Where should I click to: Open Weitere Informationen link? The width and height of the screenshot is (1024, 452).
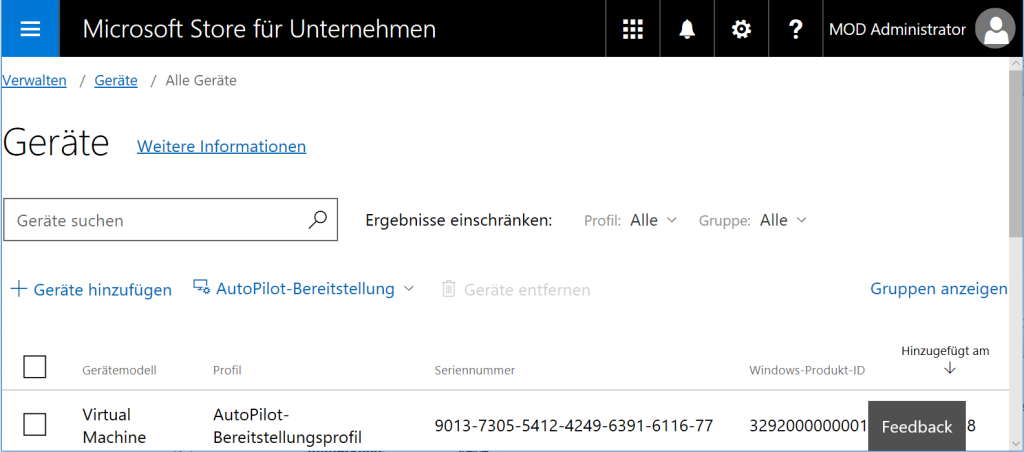[221, 146]
